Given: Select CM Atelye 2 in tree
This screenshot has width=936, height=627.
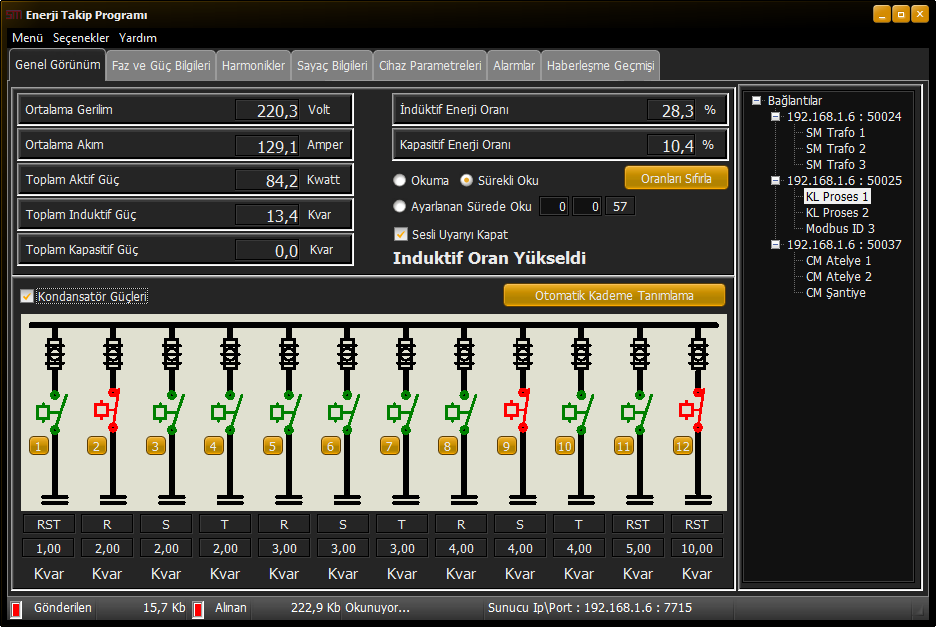Looking at the screenshot, I should click(x=839, y=276).
